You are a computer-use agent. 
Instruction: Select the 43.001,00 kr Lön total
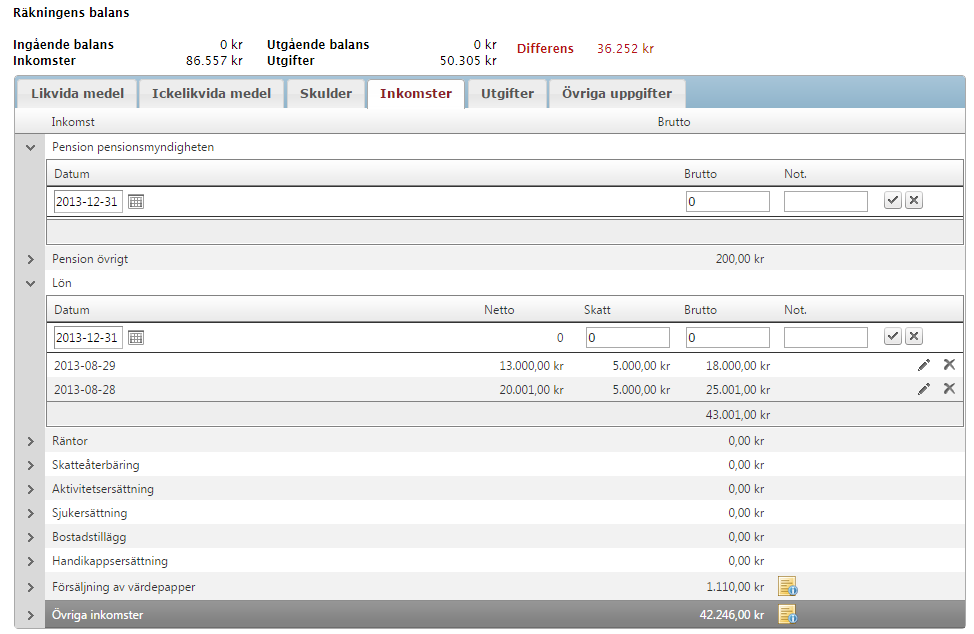[738, 415]
